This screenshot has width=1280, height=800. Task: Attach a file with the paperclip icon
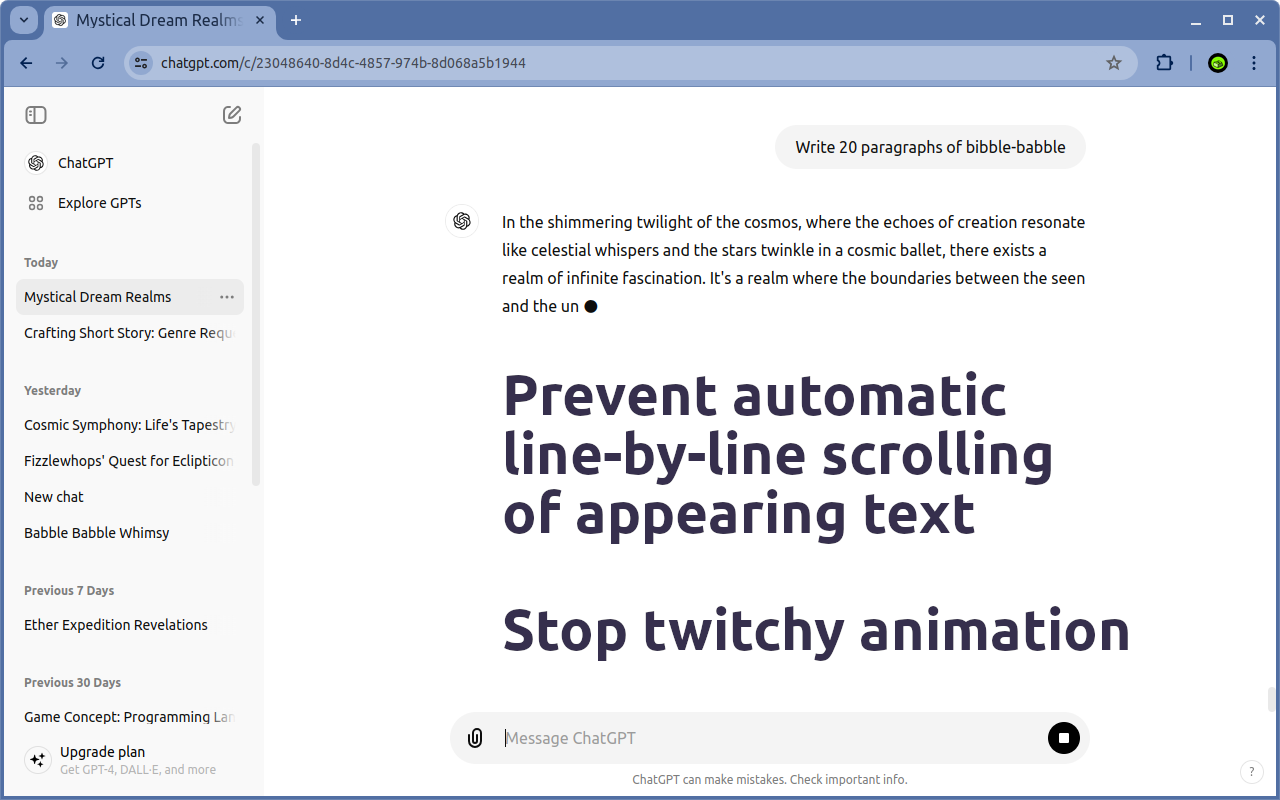(x=476, y=738)
